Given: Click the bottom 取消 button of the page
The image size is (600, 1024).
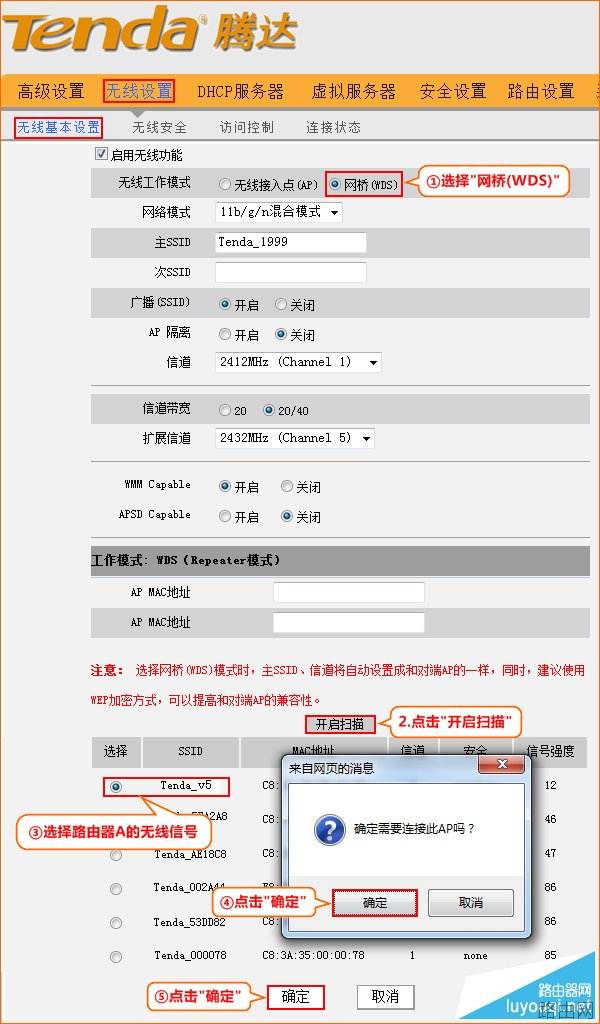Looking at the screenshot, I should tap(385, 997).
